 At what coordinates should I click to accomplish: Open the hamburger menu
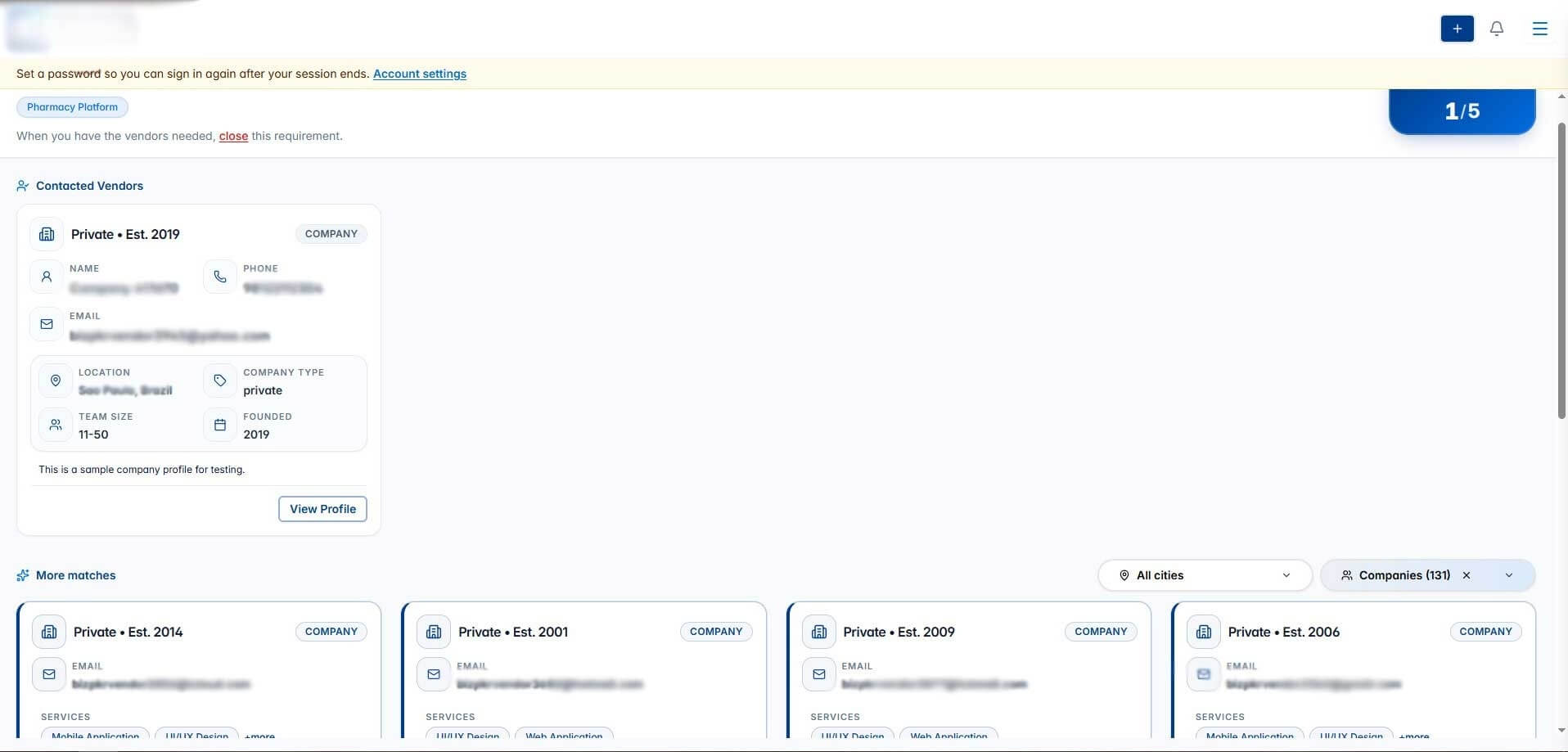pyautogui.click(x=1539, y=29)
